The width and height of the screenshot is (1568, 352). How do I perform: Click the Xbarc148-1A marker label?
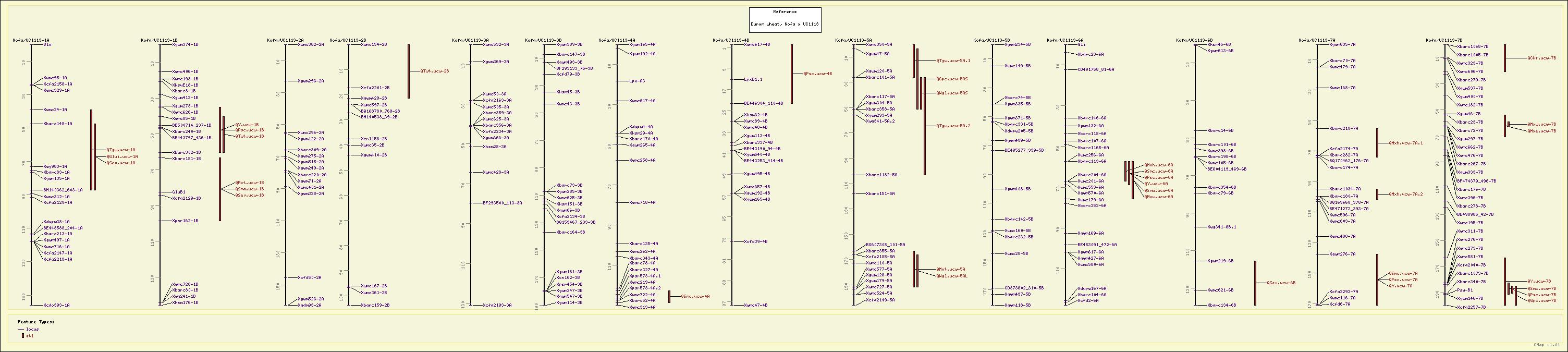pos(58,124)
